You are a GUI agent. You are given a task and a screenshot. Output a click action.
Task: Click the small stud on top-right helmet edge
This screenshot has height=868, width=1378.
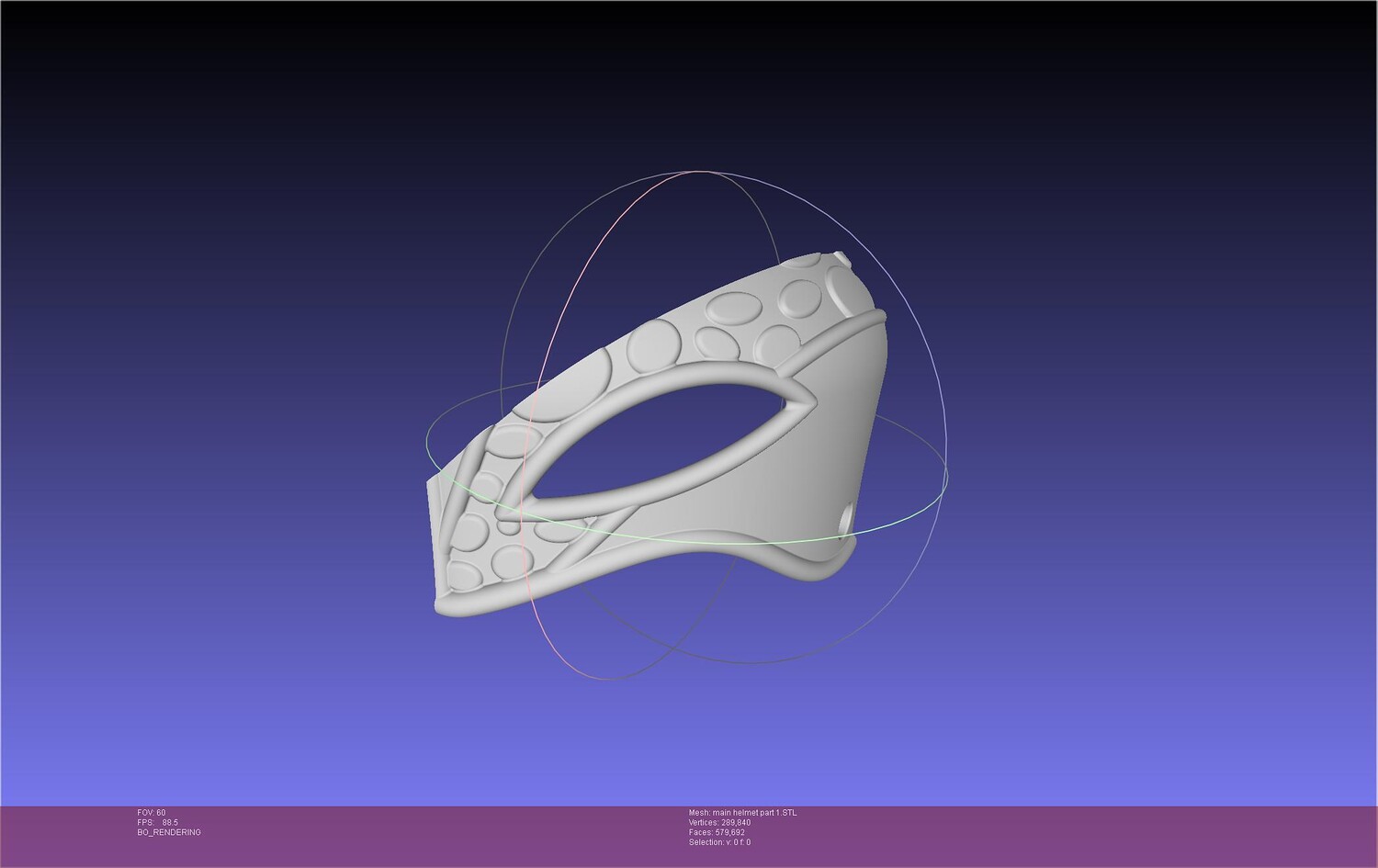tap(841, 260)
